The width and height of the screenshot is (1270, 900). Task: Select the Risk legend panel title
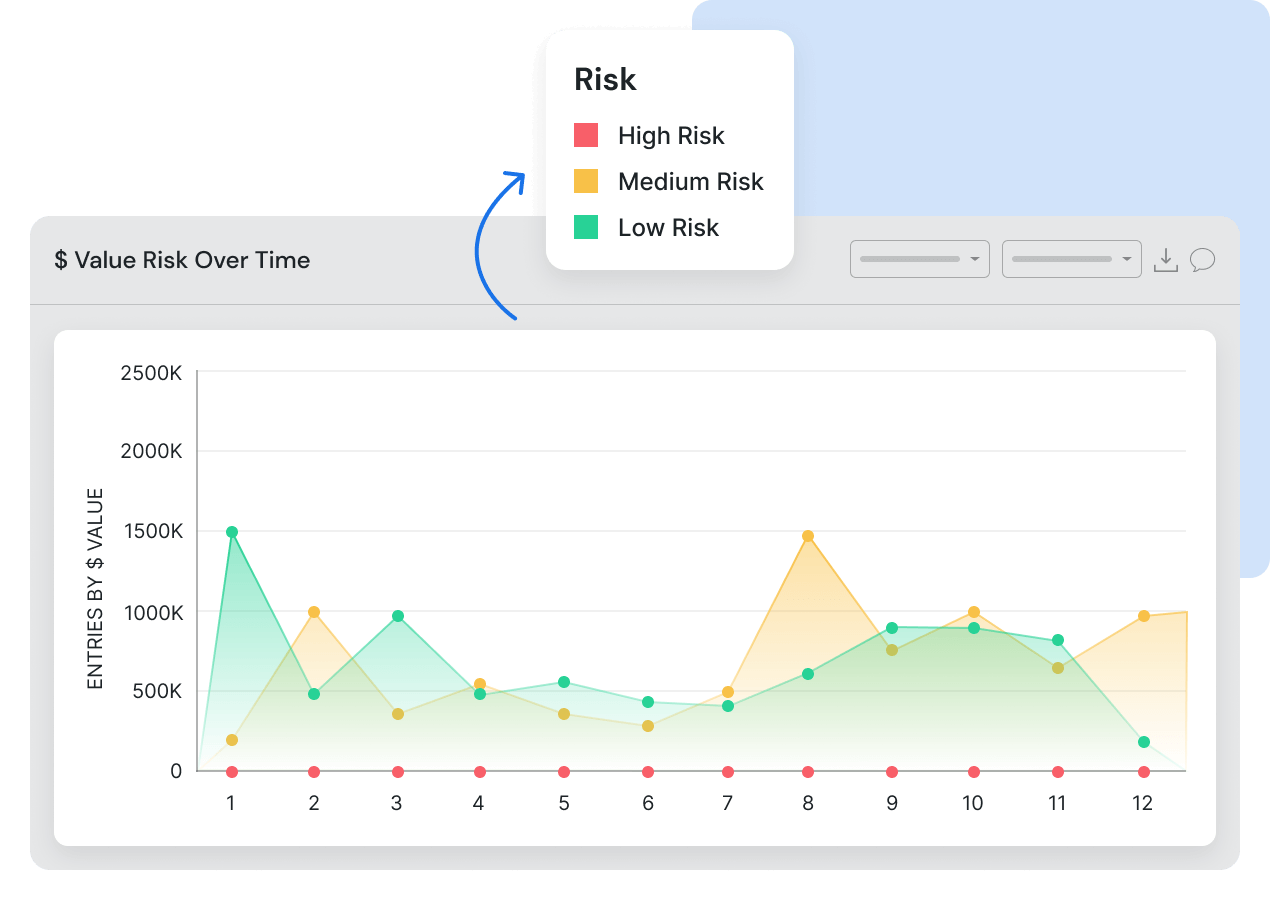pos(604,79)
